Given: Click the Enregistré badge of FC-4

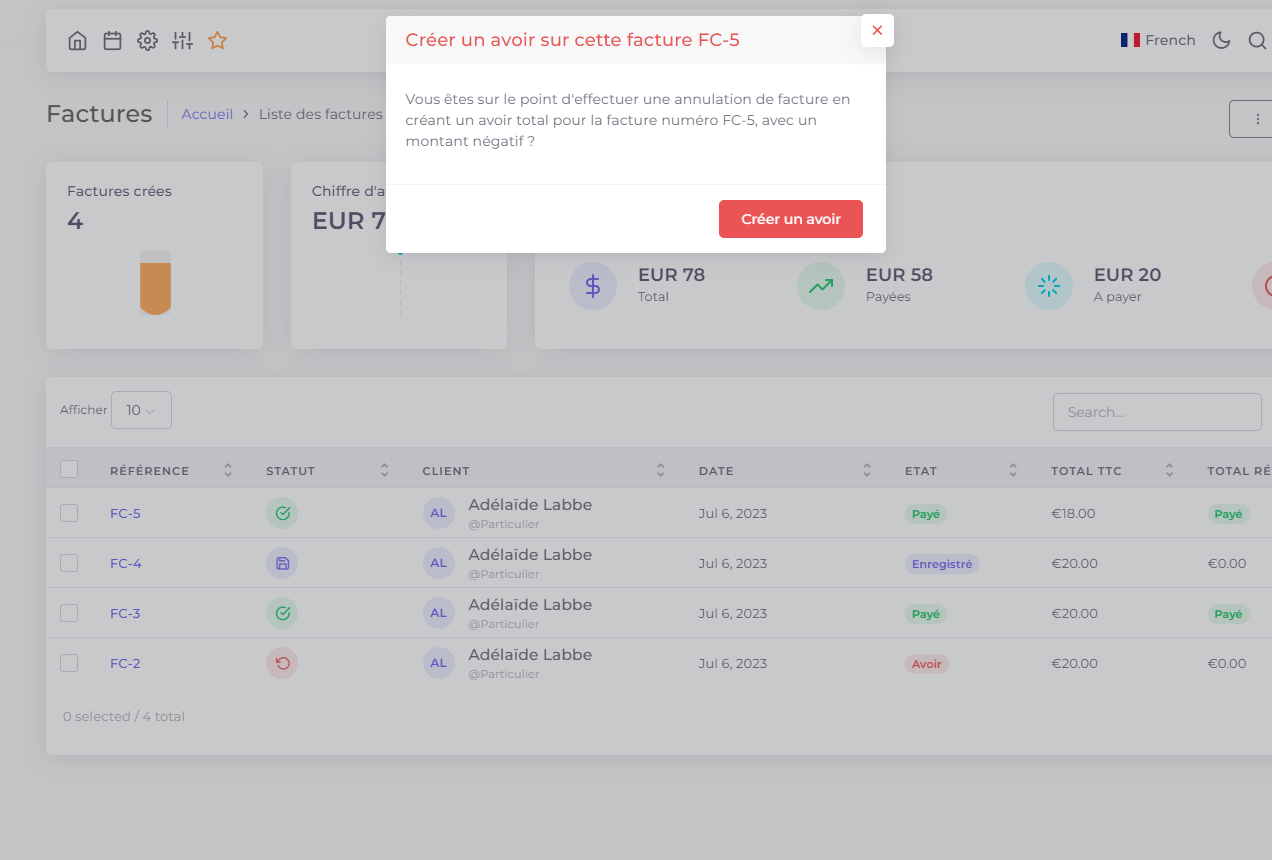Looking at the screenshot, I should 942,564.
